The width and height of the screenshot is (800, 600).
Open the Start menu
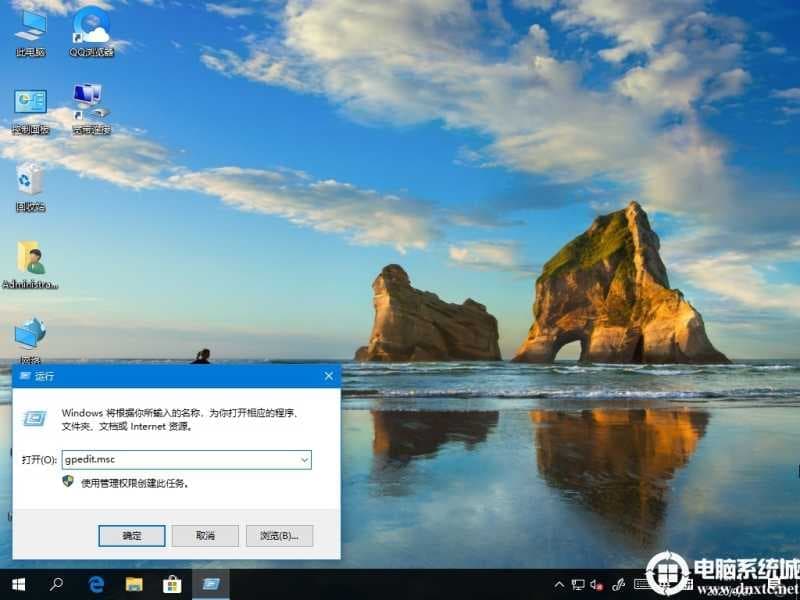(18, 585)
